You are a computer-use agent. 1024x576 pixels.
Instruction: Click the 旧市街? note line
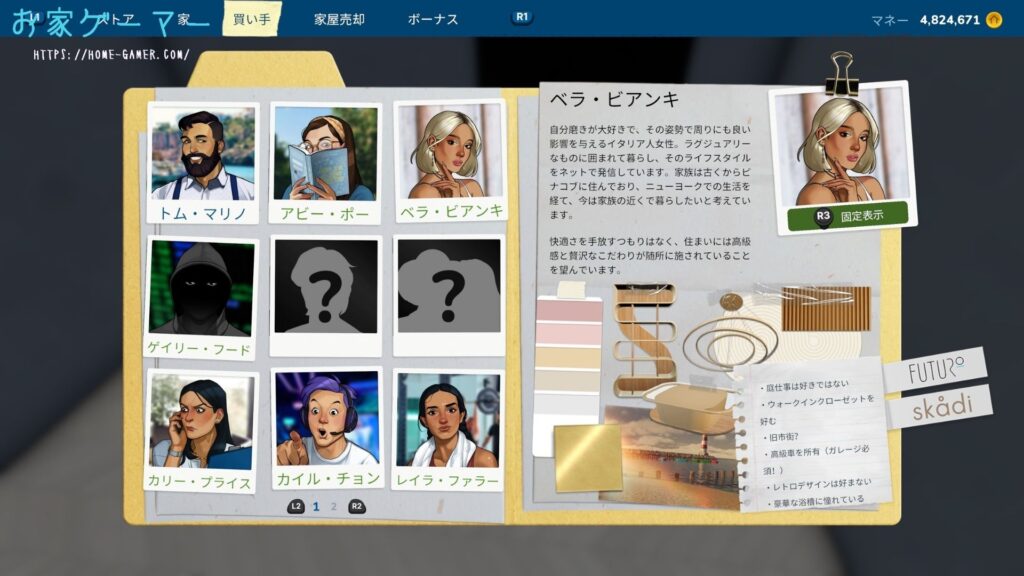781,436
